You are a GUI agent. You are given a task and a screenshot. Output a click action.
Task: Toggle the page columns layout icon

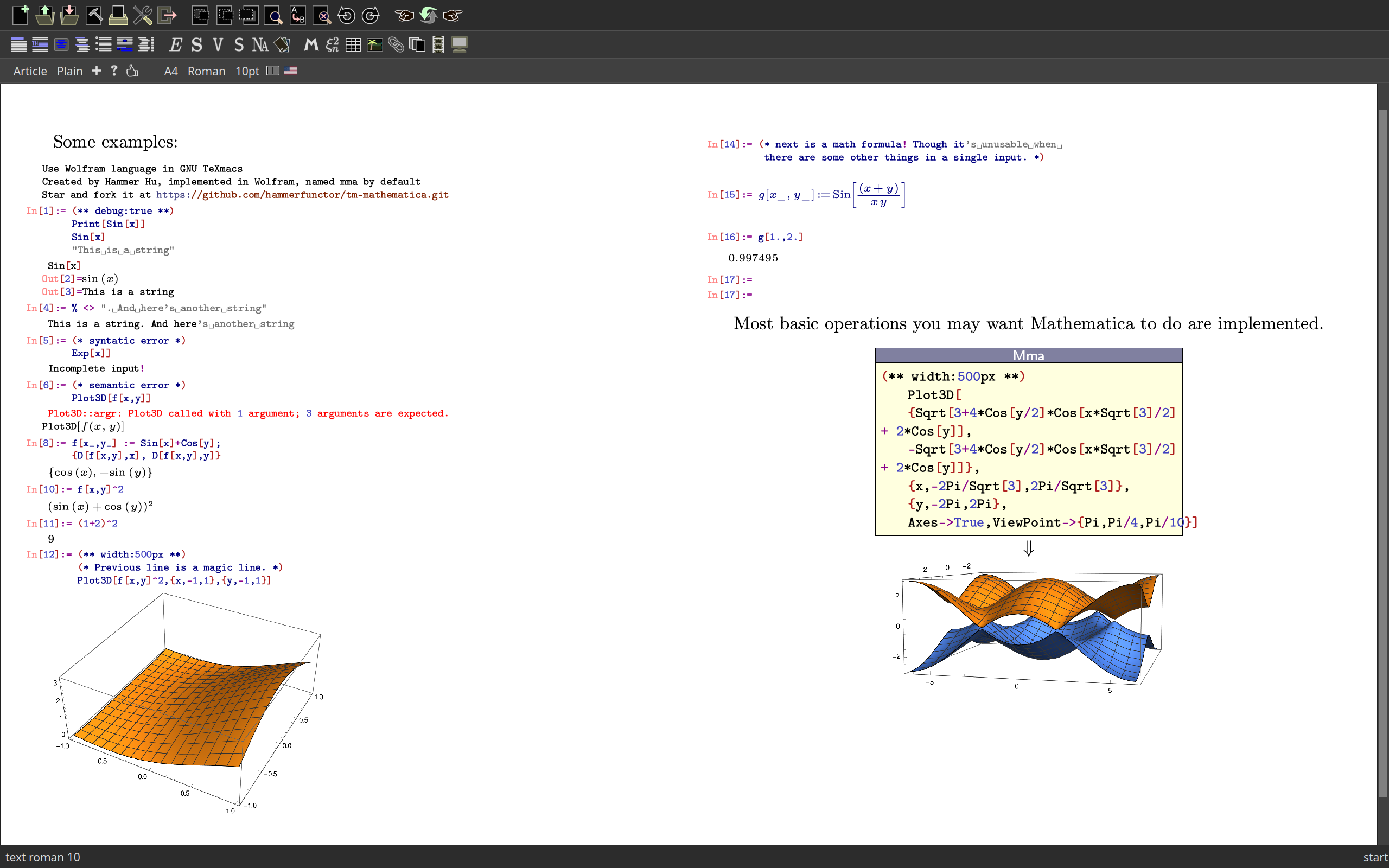coord(273,71)
